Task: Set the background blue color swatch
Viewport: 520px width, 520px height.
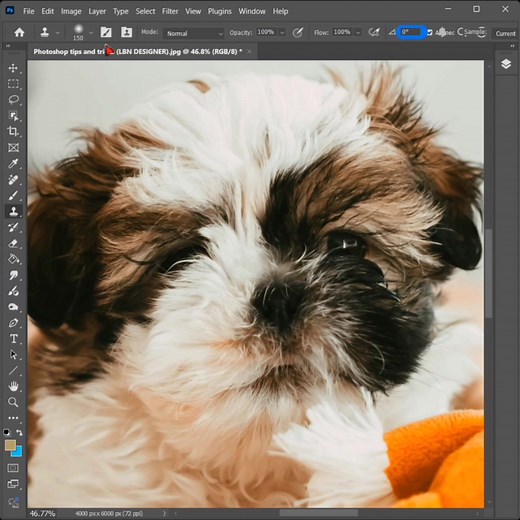Action: [x=18, y=452]
